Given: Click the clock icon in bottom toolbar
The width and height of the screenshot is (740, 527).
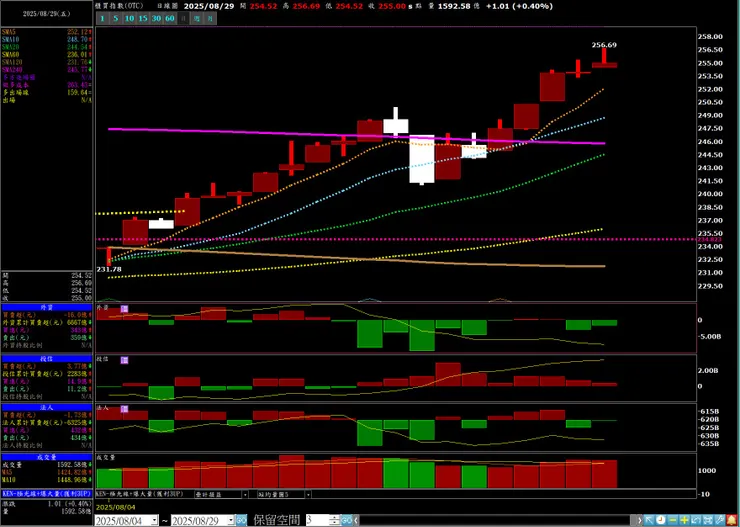Looking at the screenshot, I should (x=661, y=520).
